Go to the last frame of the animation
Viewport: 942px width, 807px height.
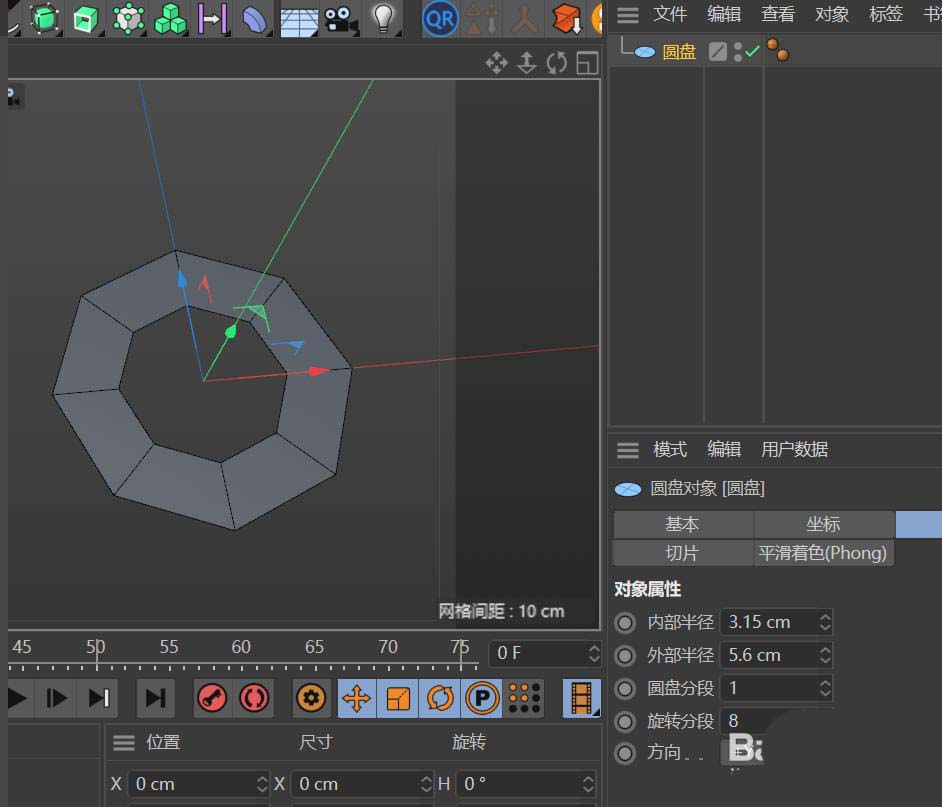[x=155, y=698]
